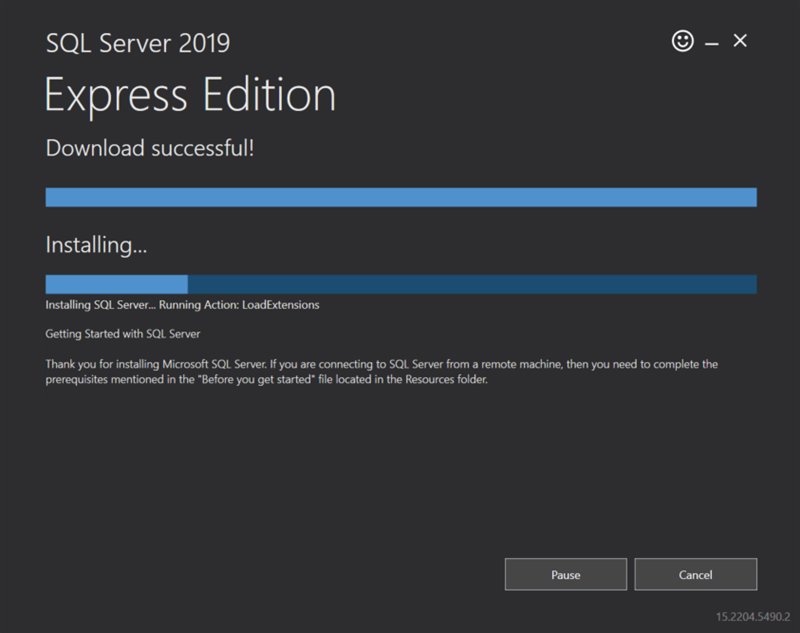Minimize the SQL Server installer window

[712, 43]
